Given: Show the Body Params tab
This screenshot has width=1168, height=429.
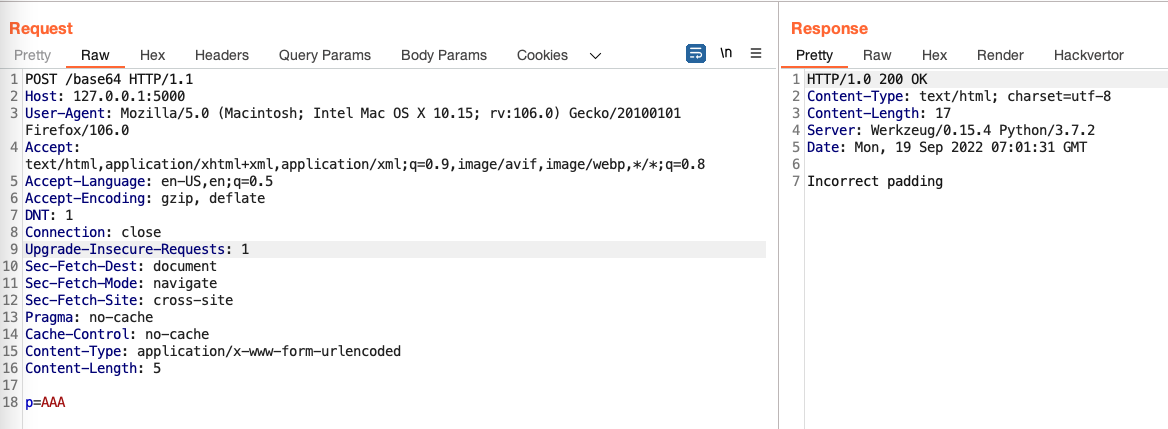Looking at the screenshot, I should click(443, 56).
